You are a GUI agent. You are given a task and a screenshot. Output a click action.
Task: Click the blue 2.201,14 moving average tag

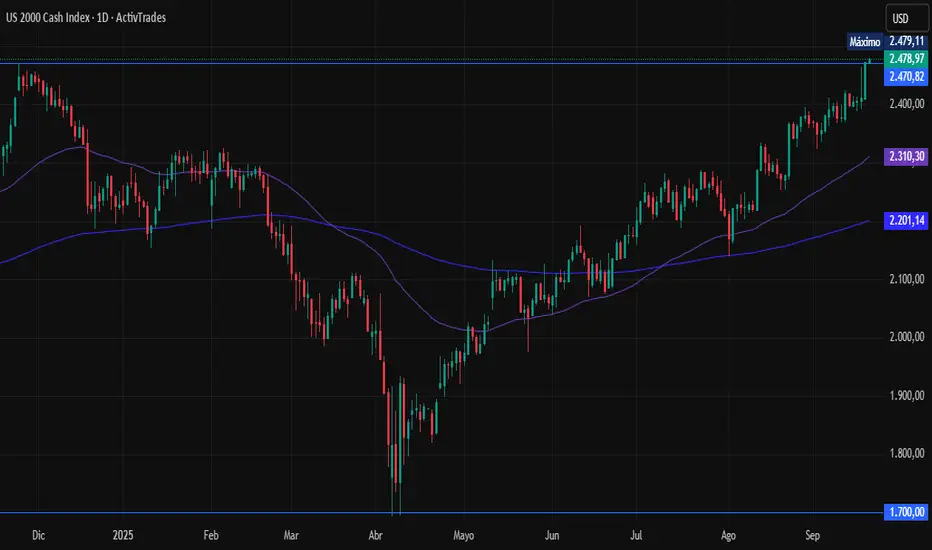(x=906, y=221)
